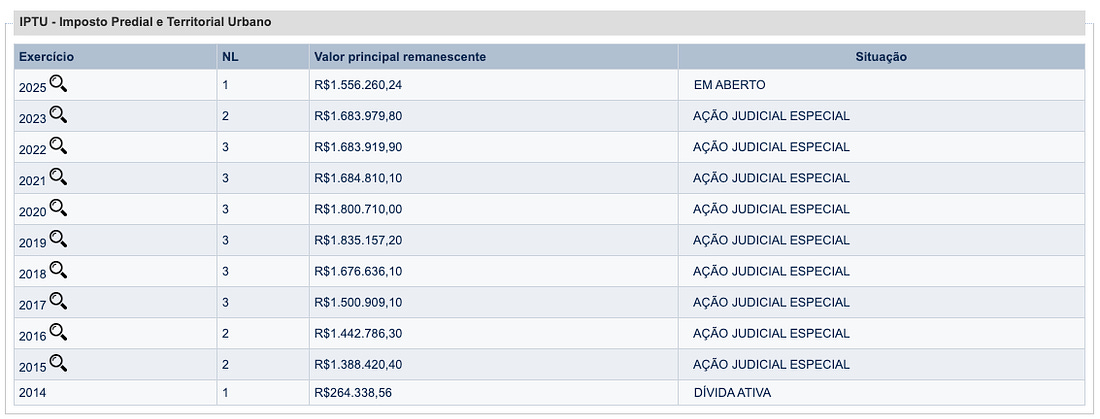The image size is (1100, 419).
Task: Inspect 2017 using its magnifier icon
Action: point(58,301)
